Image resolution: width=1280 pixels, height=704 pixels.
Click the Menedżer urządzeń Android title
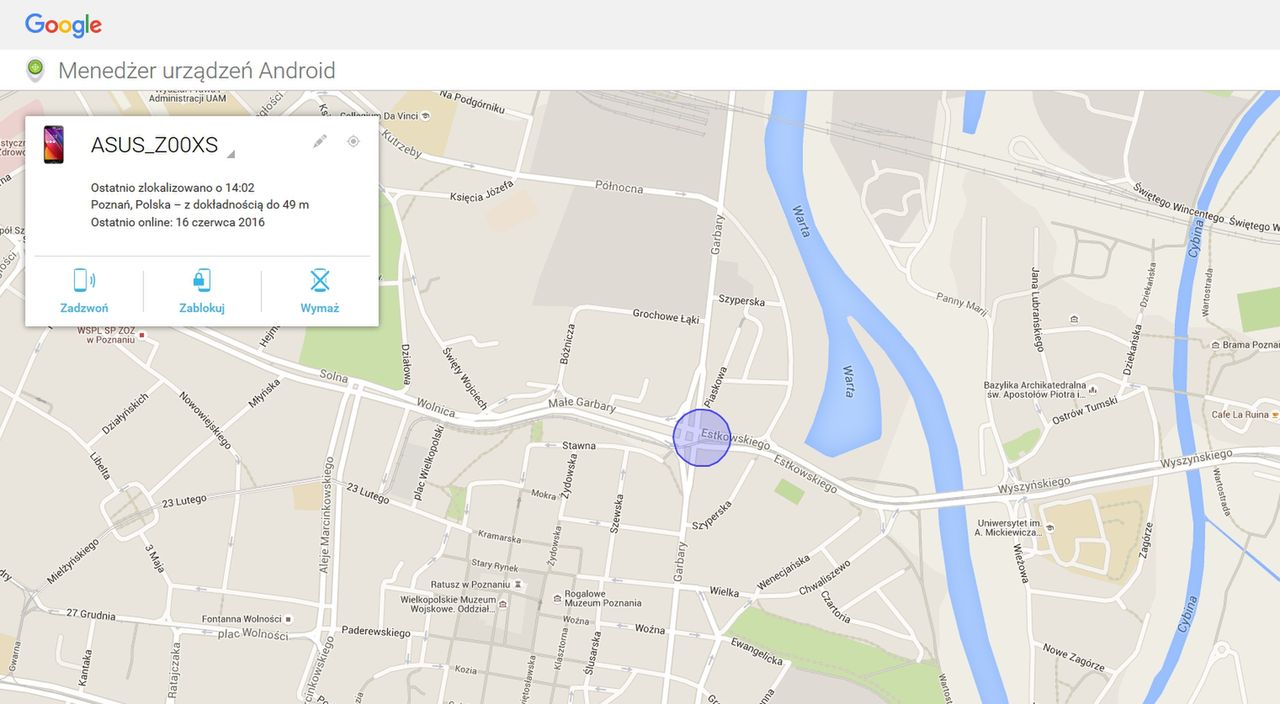(x=197, y=71)
